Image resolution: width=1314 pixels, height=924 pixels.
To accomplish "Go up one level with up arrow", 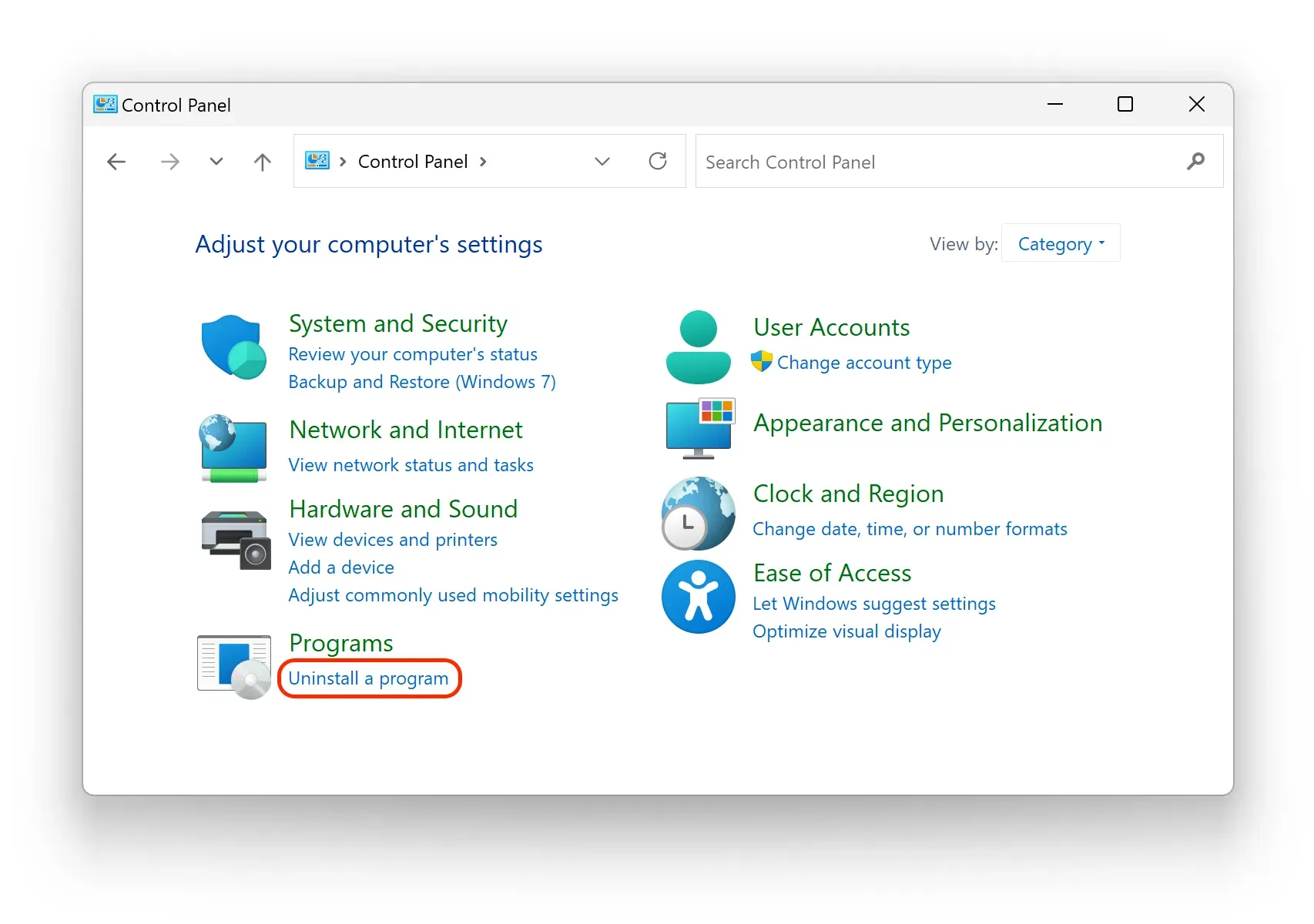I will (x=262, y=162).
